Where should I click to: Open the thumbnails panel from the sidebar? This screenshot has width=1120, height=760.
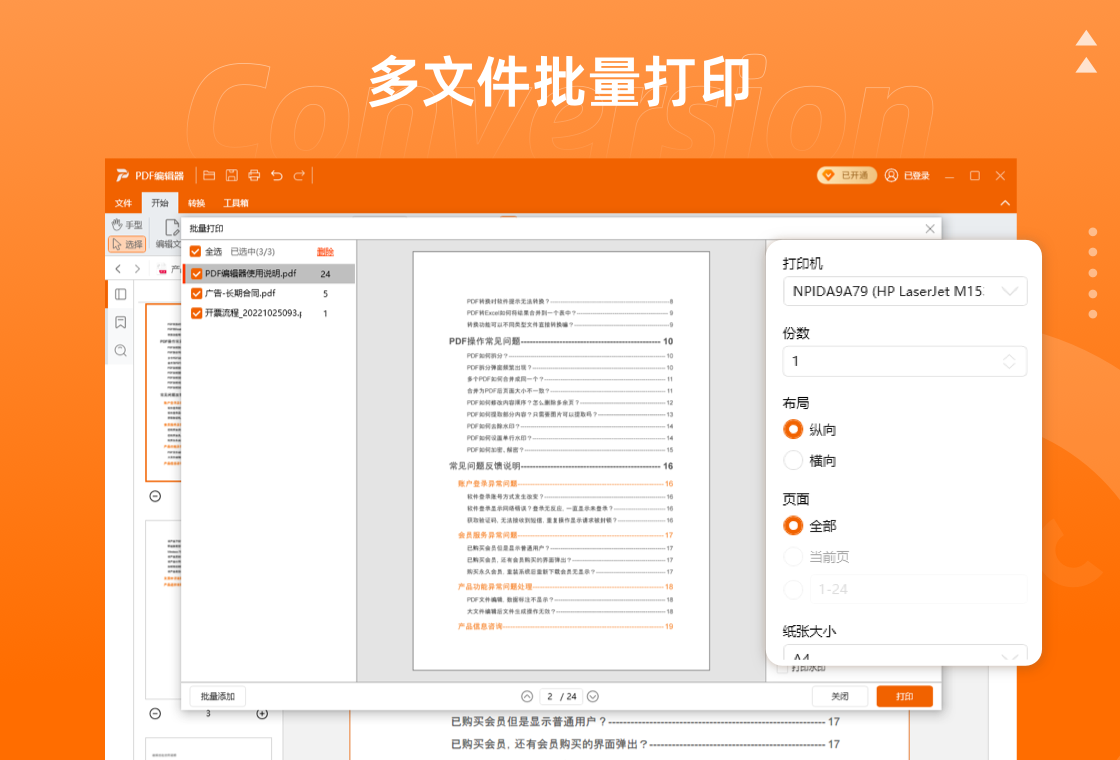pos(121,294)
